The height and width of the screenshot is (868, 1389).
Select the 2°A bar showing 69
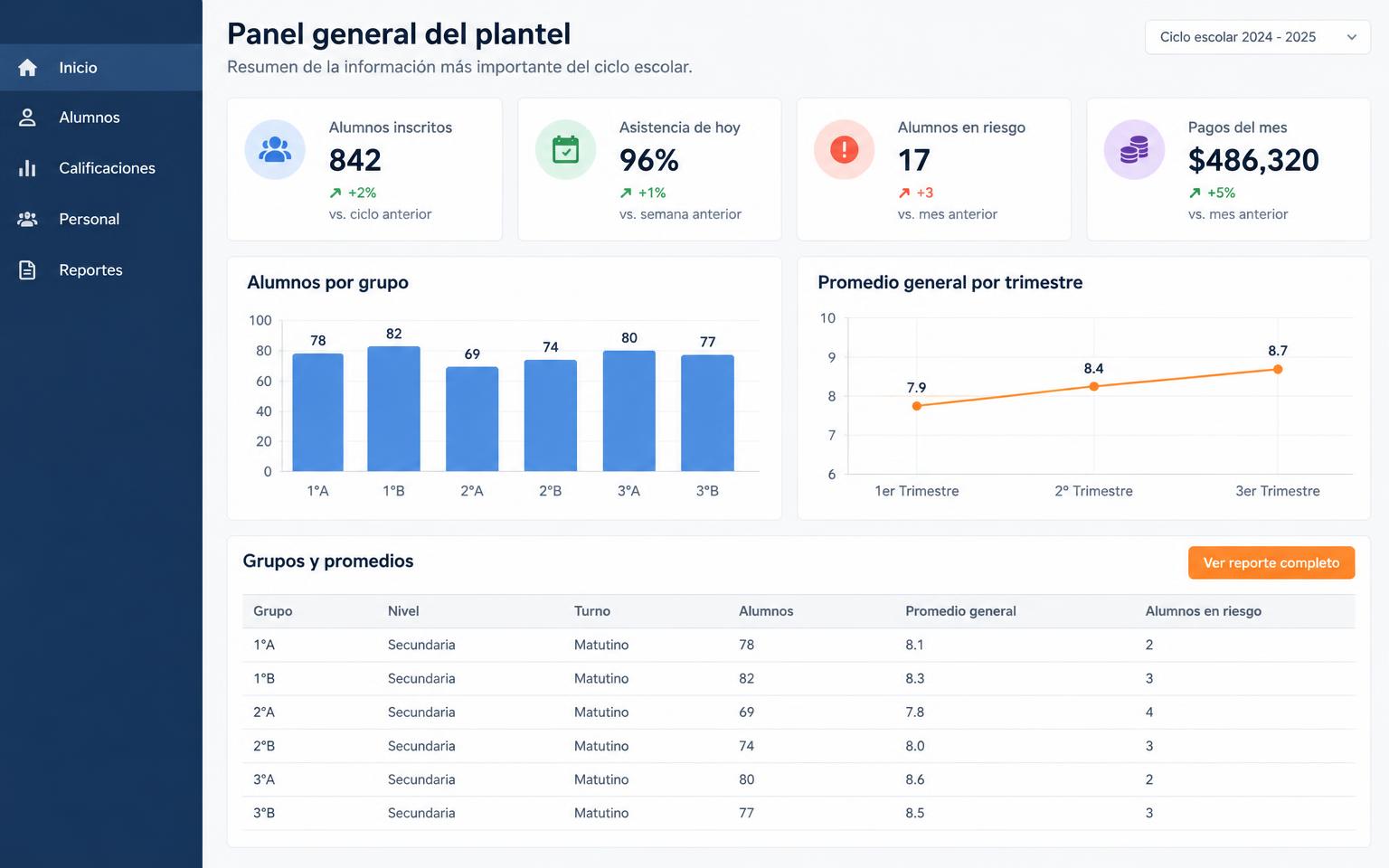pyautogui.click(x=472, y=419)
